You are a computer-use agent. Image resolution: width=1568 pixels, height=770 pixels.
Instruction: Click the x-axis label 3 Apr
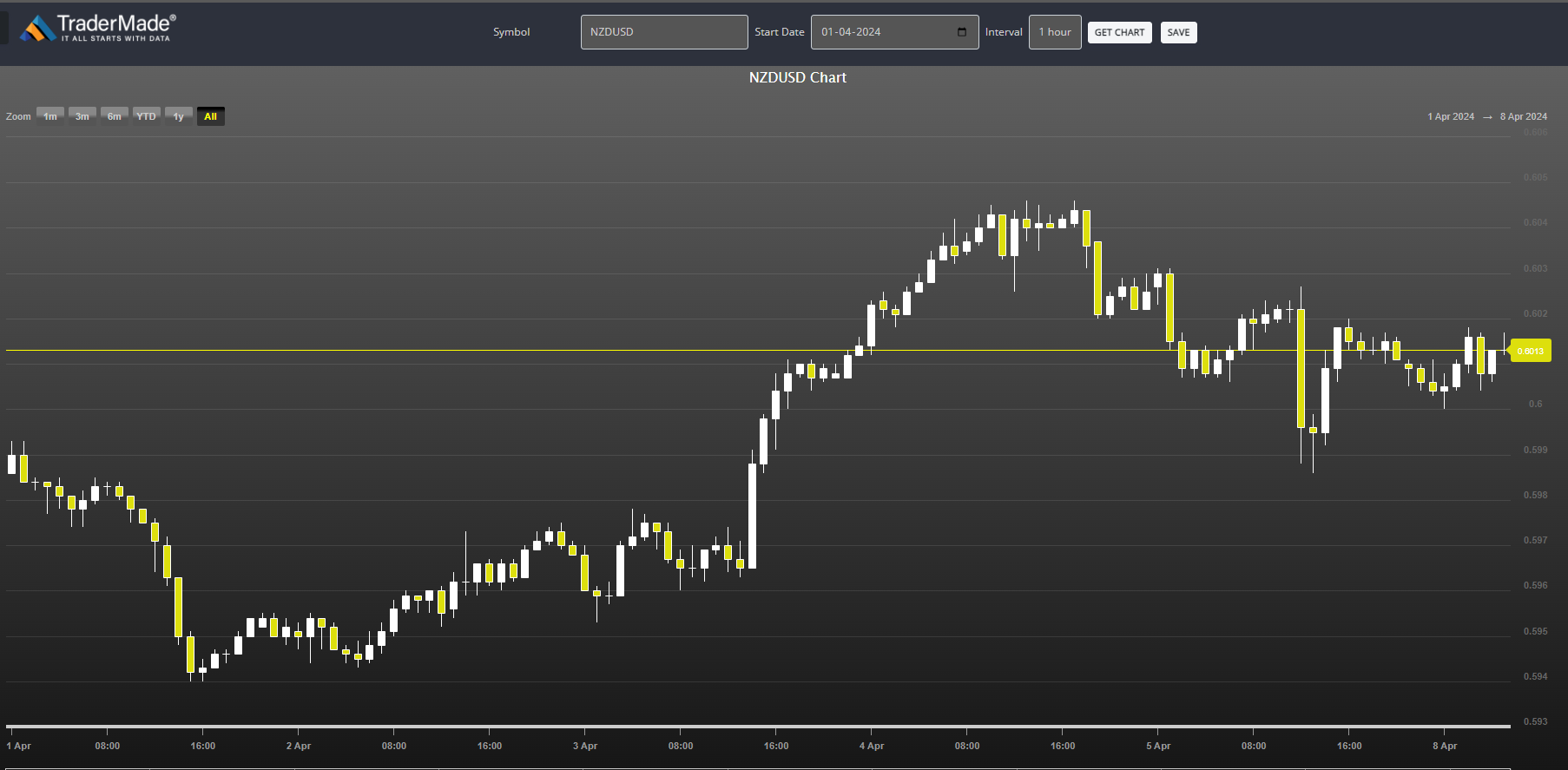[585, 746]
